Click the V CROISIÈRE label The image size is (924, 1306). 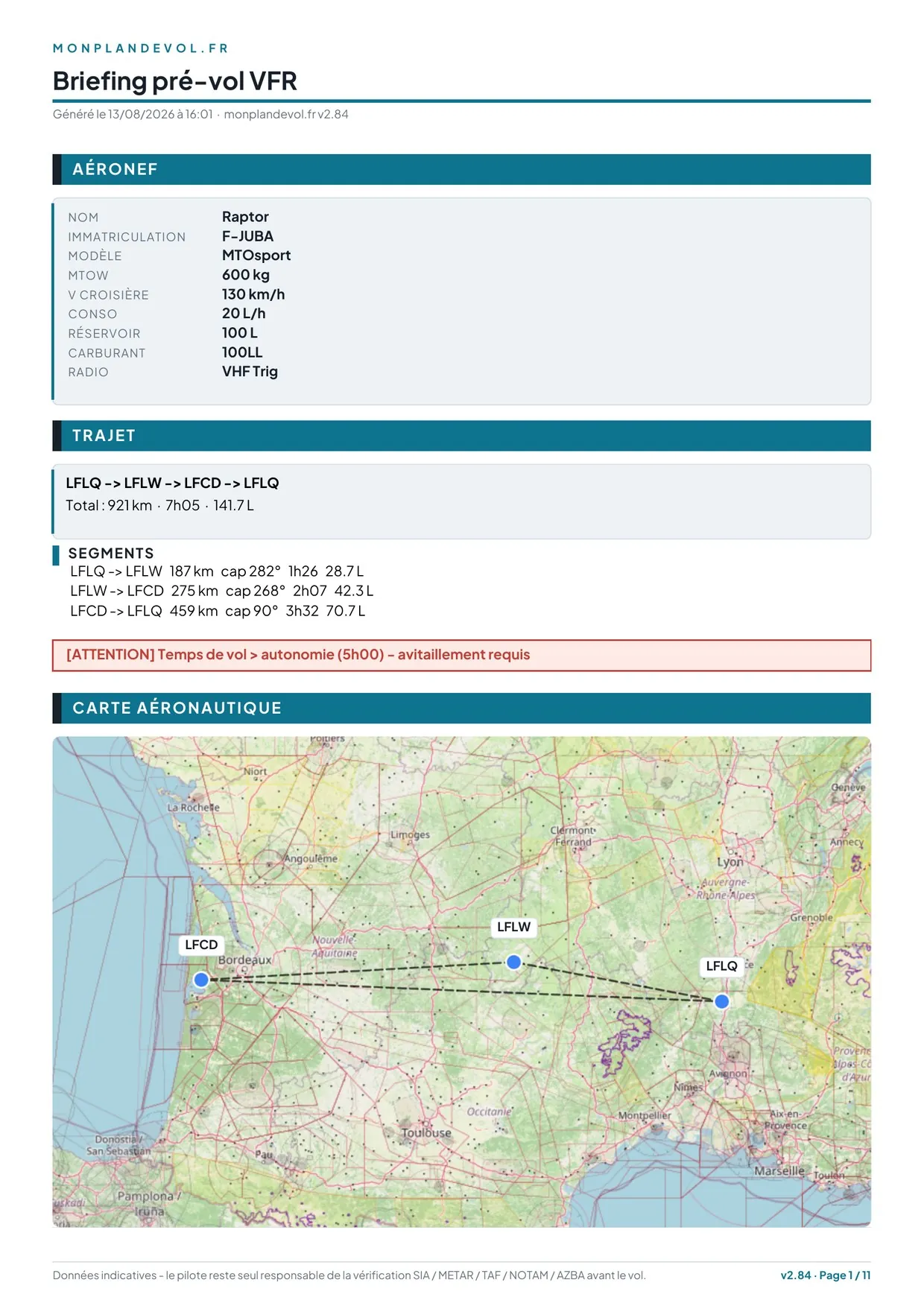108,295
